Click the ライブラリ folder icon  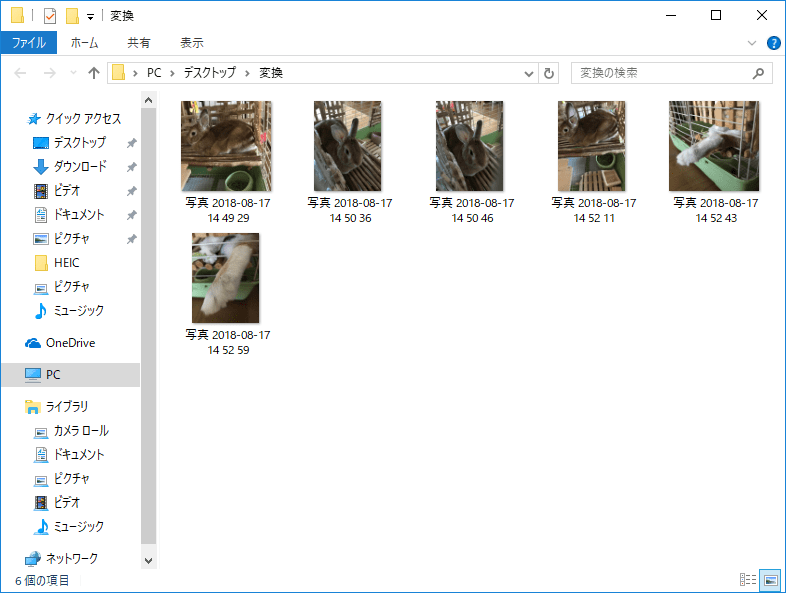(x=33, y=407)
